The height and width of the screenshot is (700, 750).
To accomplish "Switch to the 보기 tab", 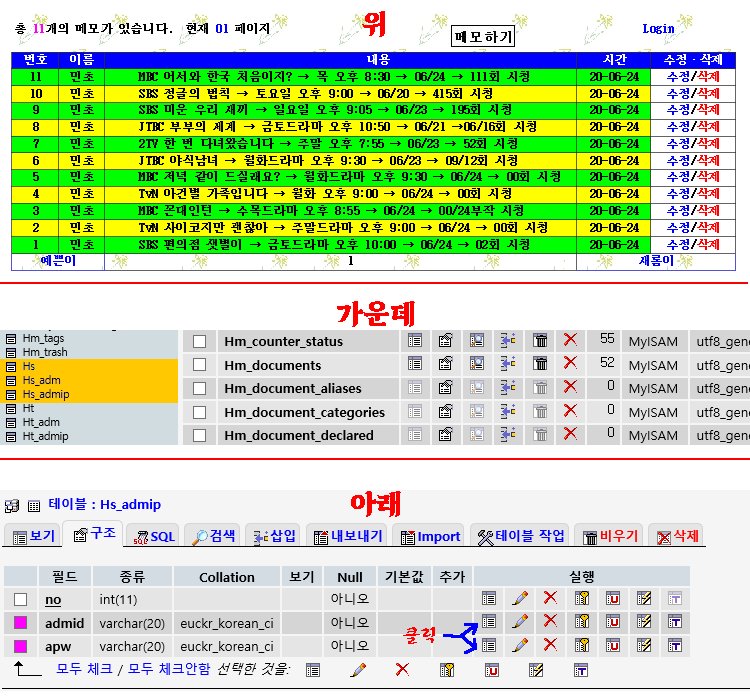I will pos(33,536).
